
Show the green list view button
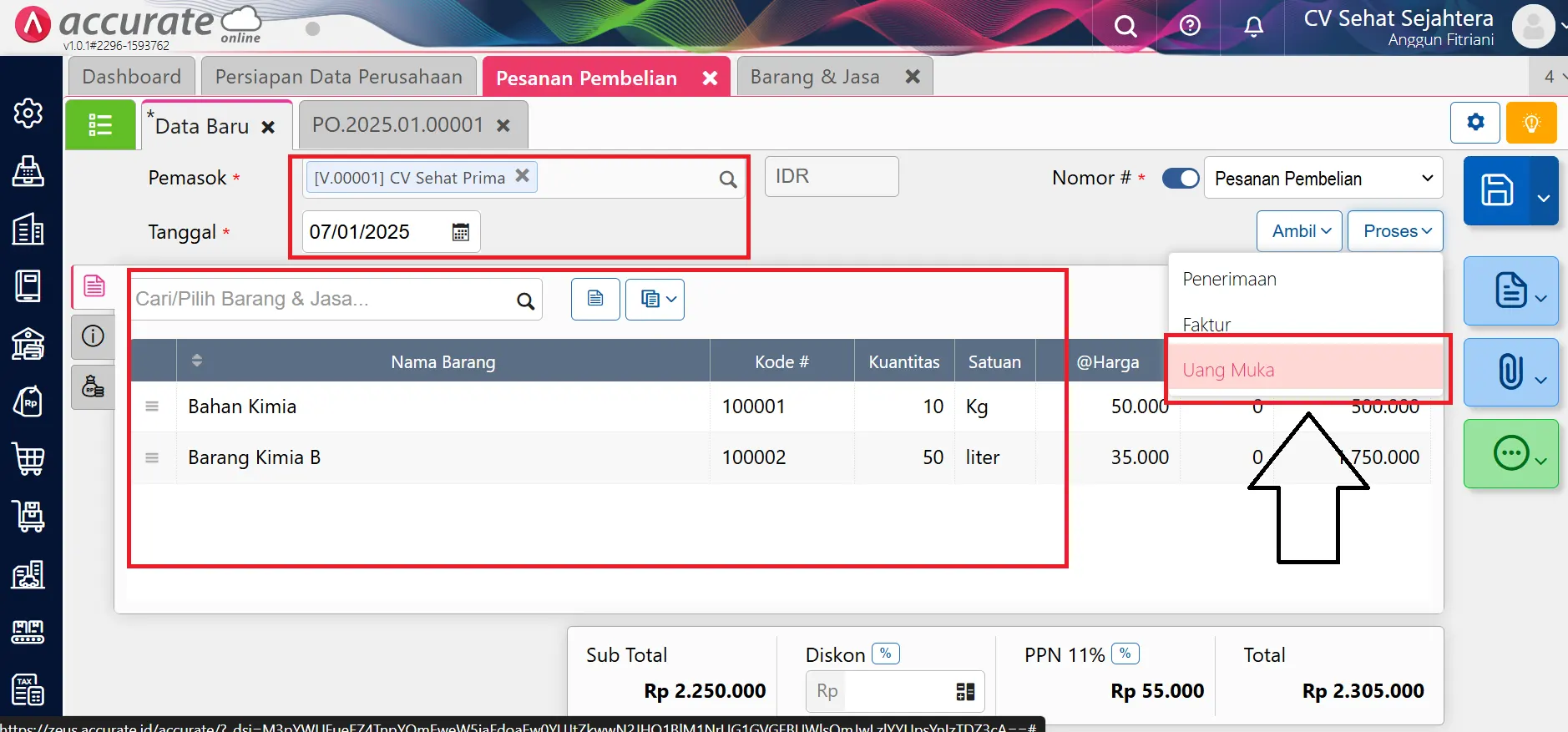[100, 125]
